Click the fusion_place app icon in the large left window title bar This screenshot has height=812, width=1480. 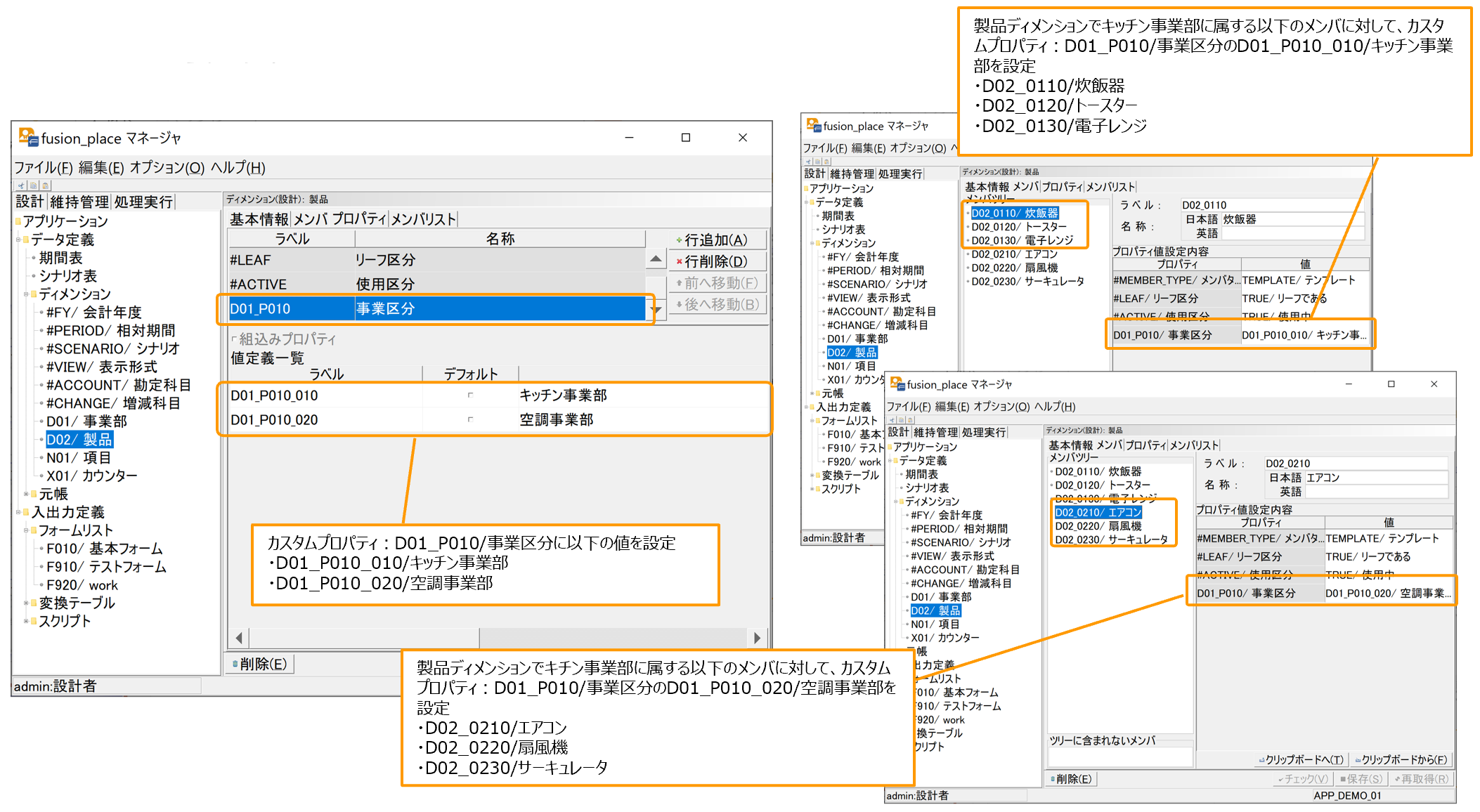tap(28, 137)
